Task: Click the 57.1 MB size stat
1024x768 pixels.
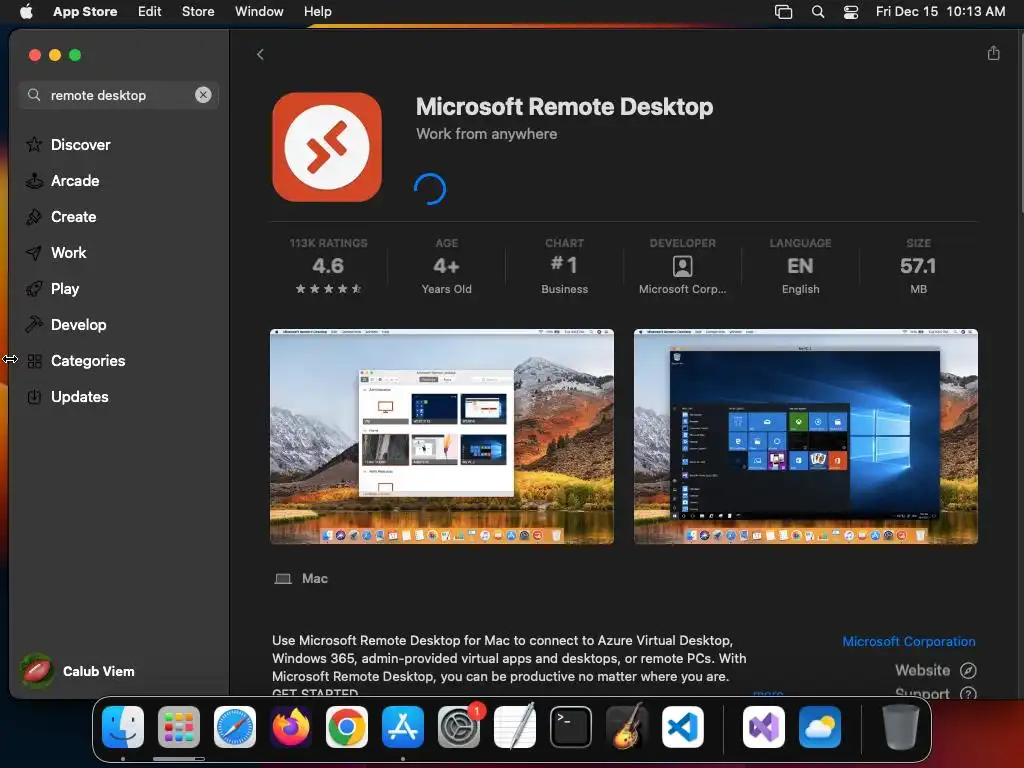Action: click(918, 266)
